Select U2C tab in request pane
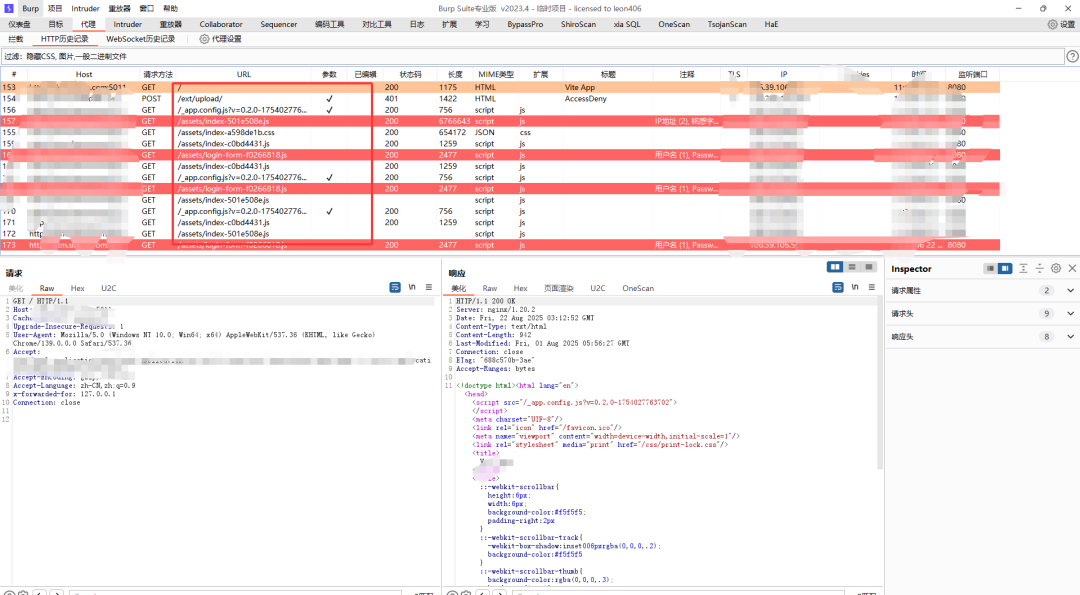The width and height of the screenshot is (1080, 595). (x=109, y=289)
